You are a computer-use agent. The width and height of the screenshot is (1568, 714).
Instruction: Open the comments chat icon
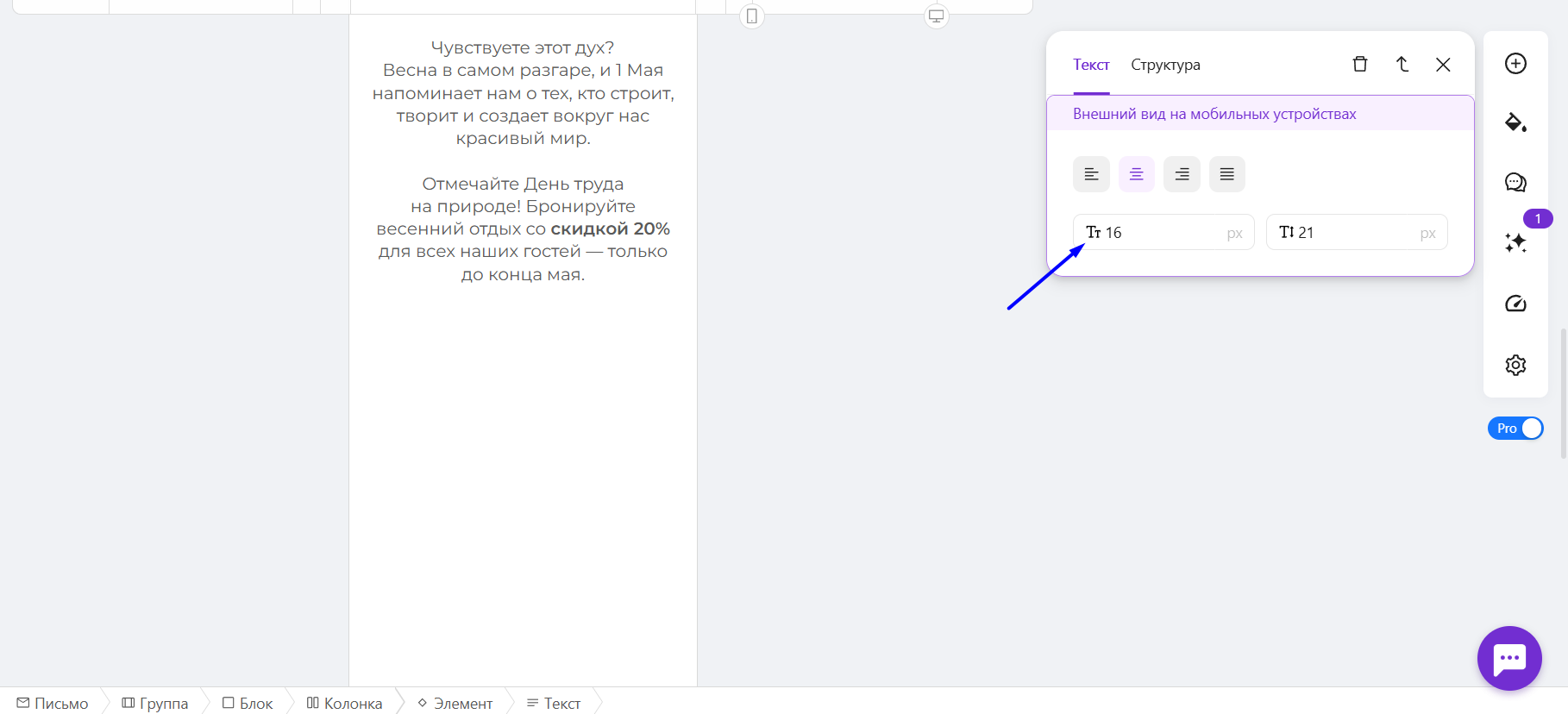tap(1515, 182)
